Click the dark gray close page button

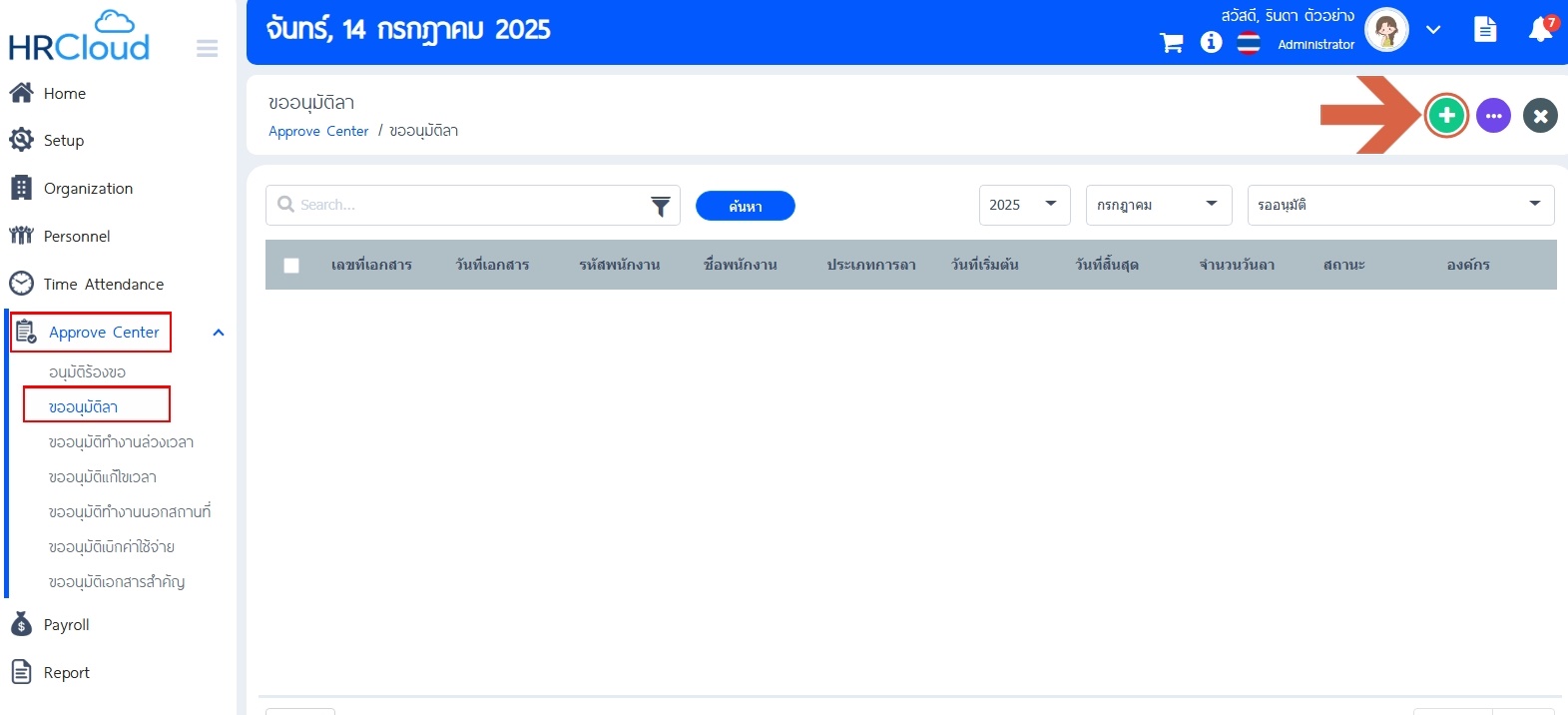pyautogui.click(x=1540, y=116)
